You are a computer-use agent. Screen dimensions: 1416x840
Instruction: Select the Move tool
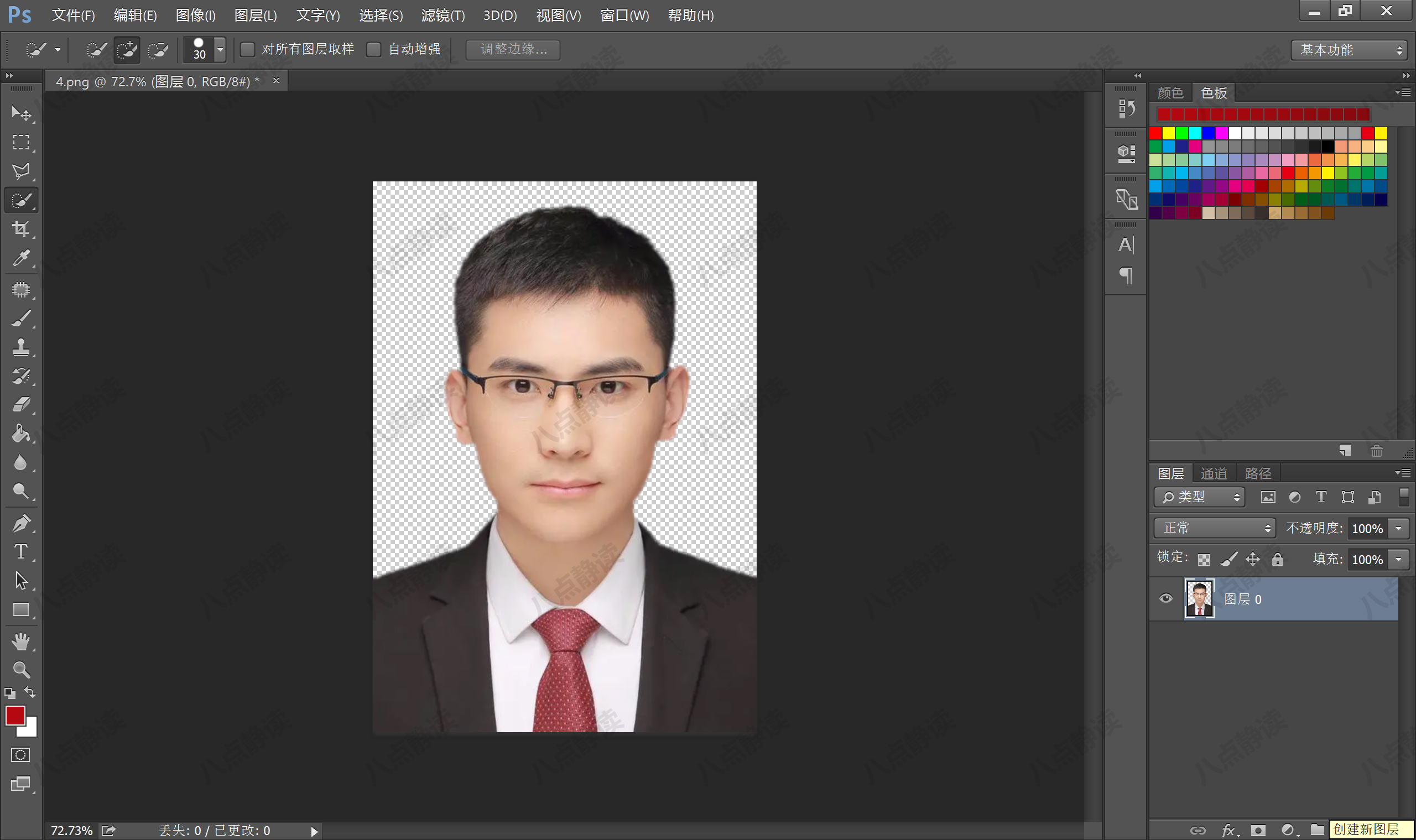(21, 113)
